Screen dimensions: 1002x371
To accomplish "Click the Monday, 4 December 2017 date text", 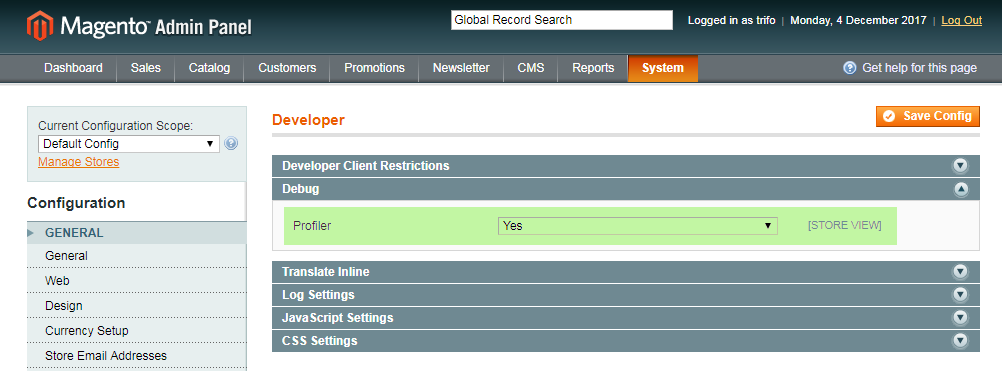I will pos(858,20).
